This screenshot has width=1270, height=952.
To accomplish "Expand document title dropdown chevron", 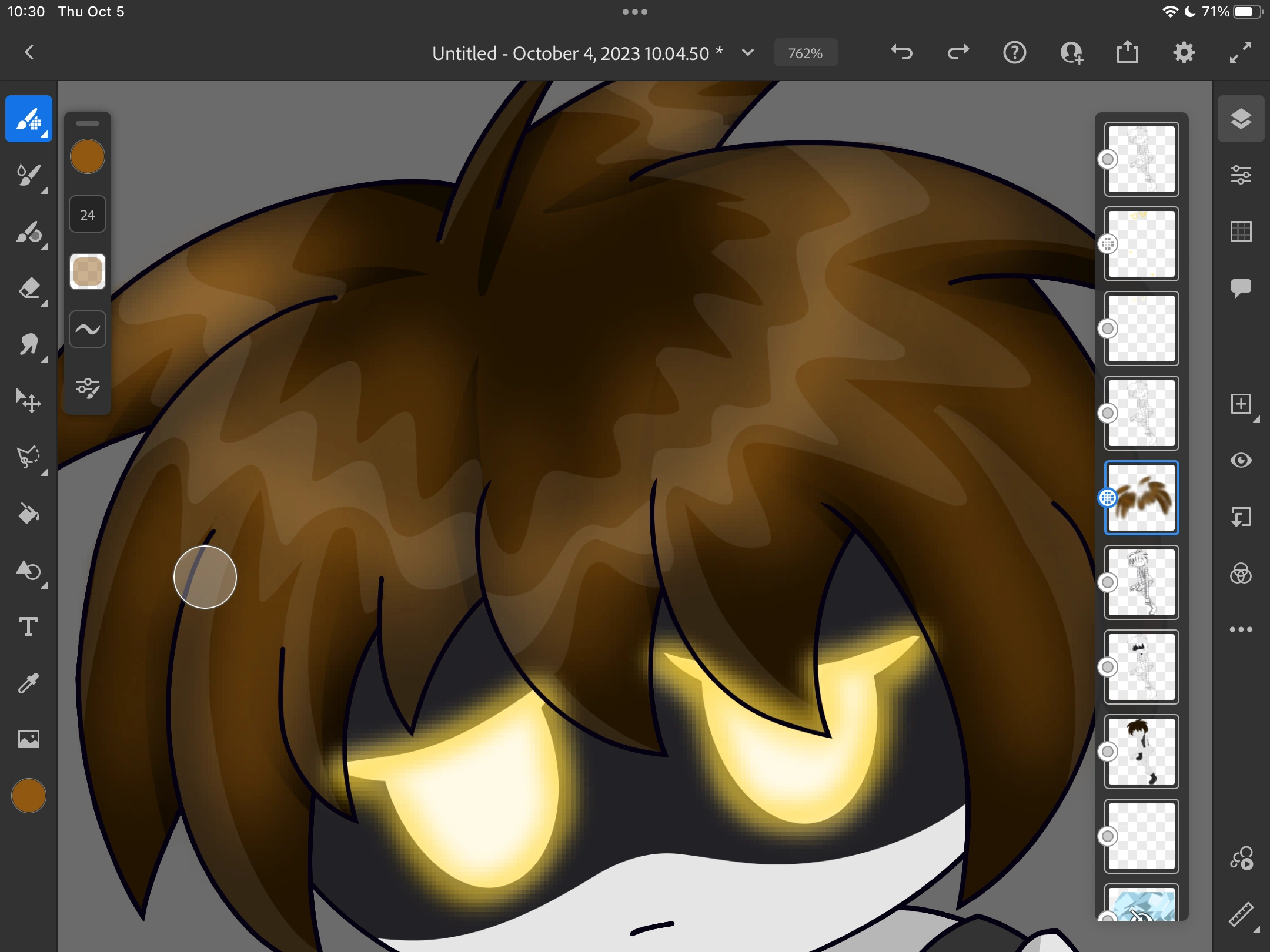I will (x=748, y=53).
